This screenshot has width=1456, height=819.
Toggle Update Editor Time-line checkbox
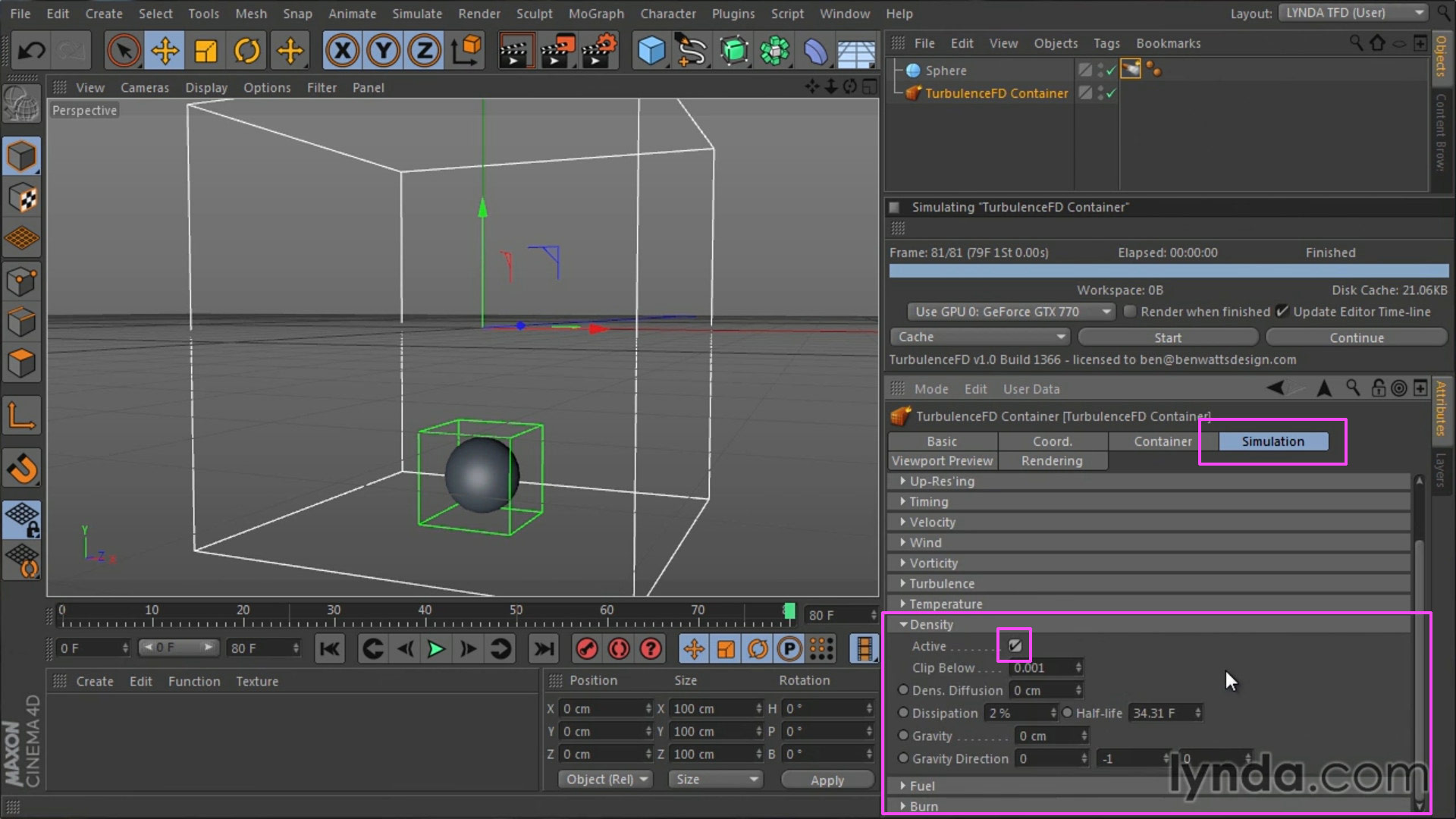(1282, 312)
